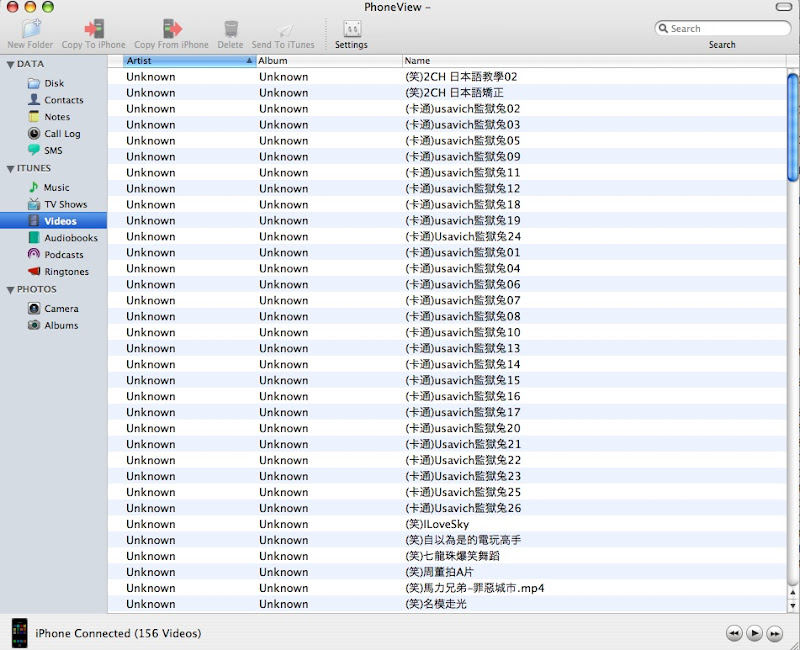Select row (卡通)usavich監獄兔15
800x650 pixels.
(447, 380)
